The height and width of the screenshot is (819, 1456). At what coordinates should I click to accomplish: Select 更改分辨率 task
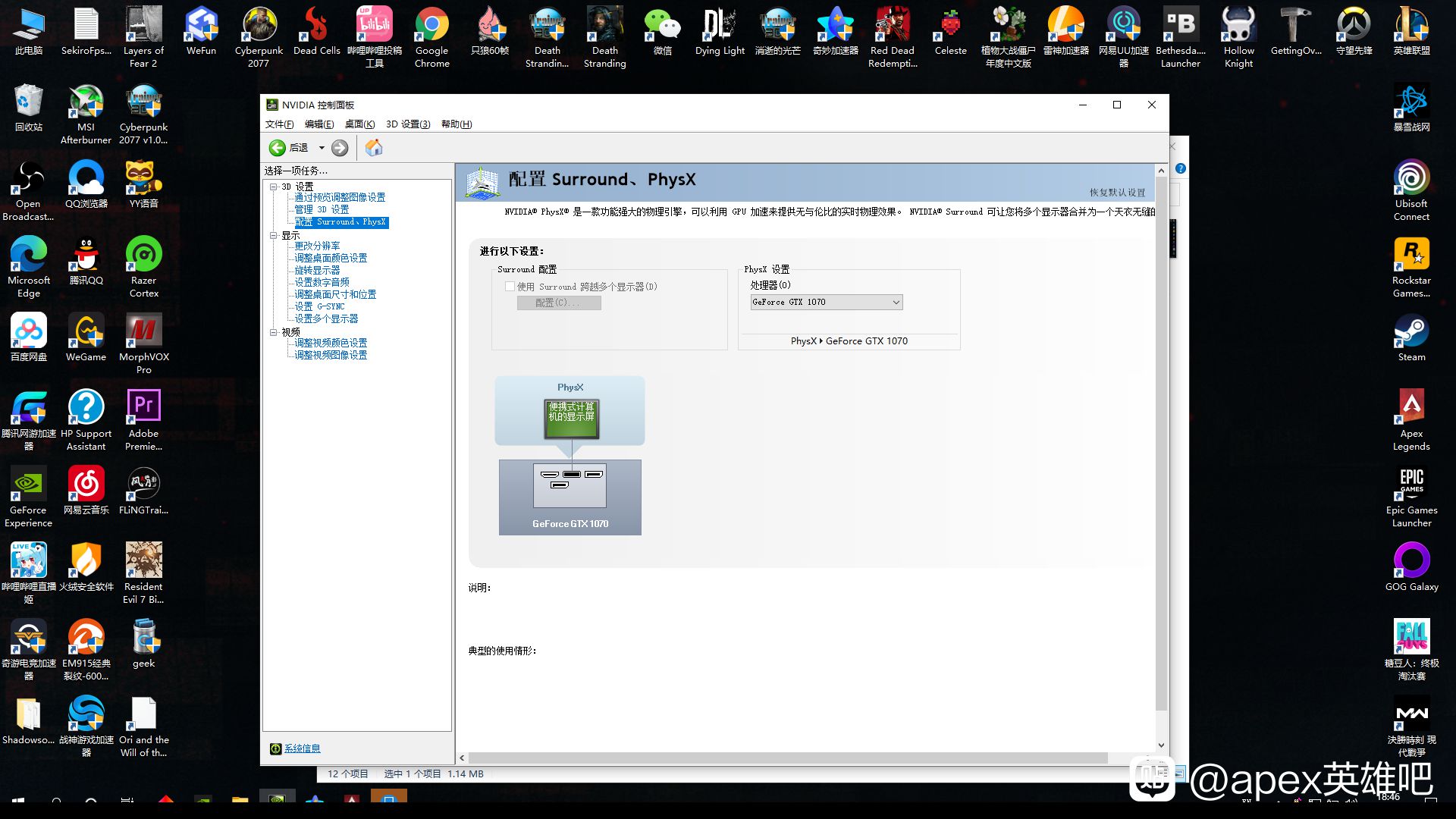click(317, 246)
